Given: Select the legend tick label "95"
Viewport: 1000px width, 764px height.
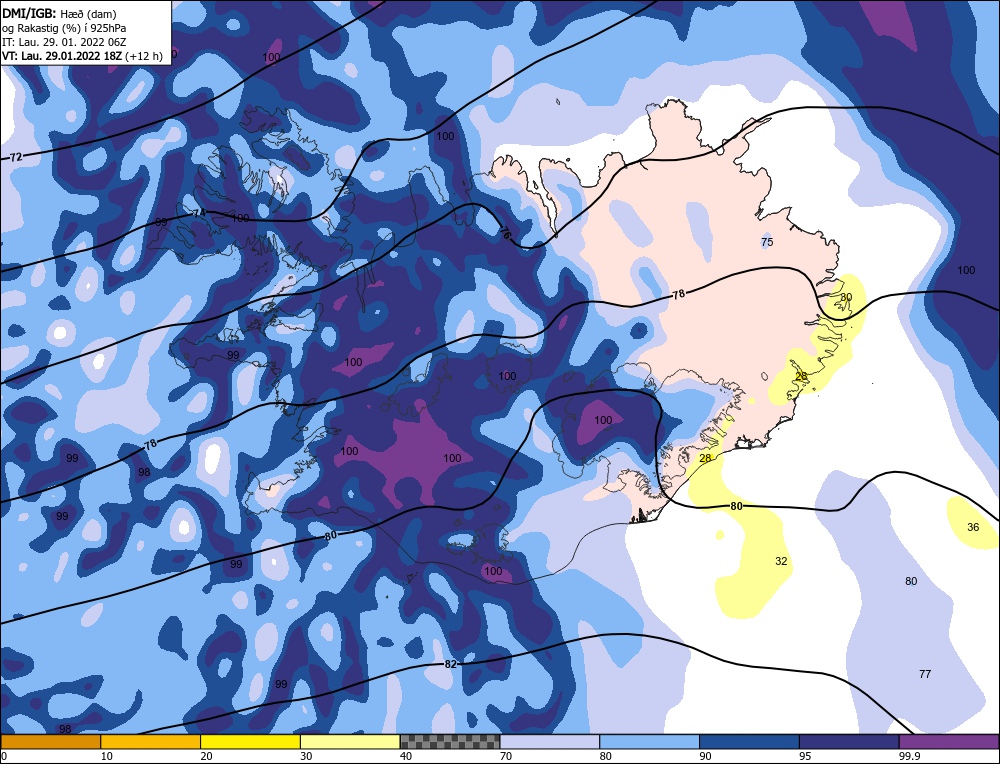Looking at the screenshot, I should [x=805, y=756].
